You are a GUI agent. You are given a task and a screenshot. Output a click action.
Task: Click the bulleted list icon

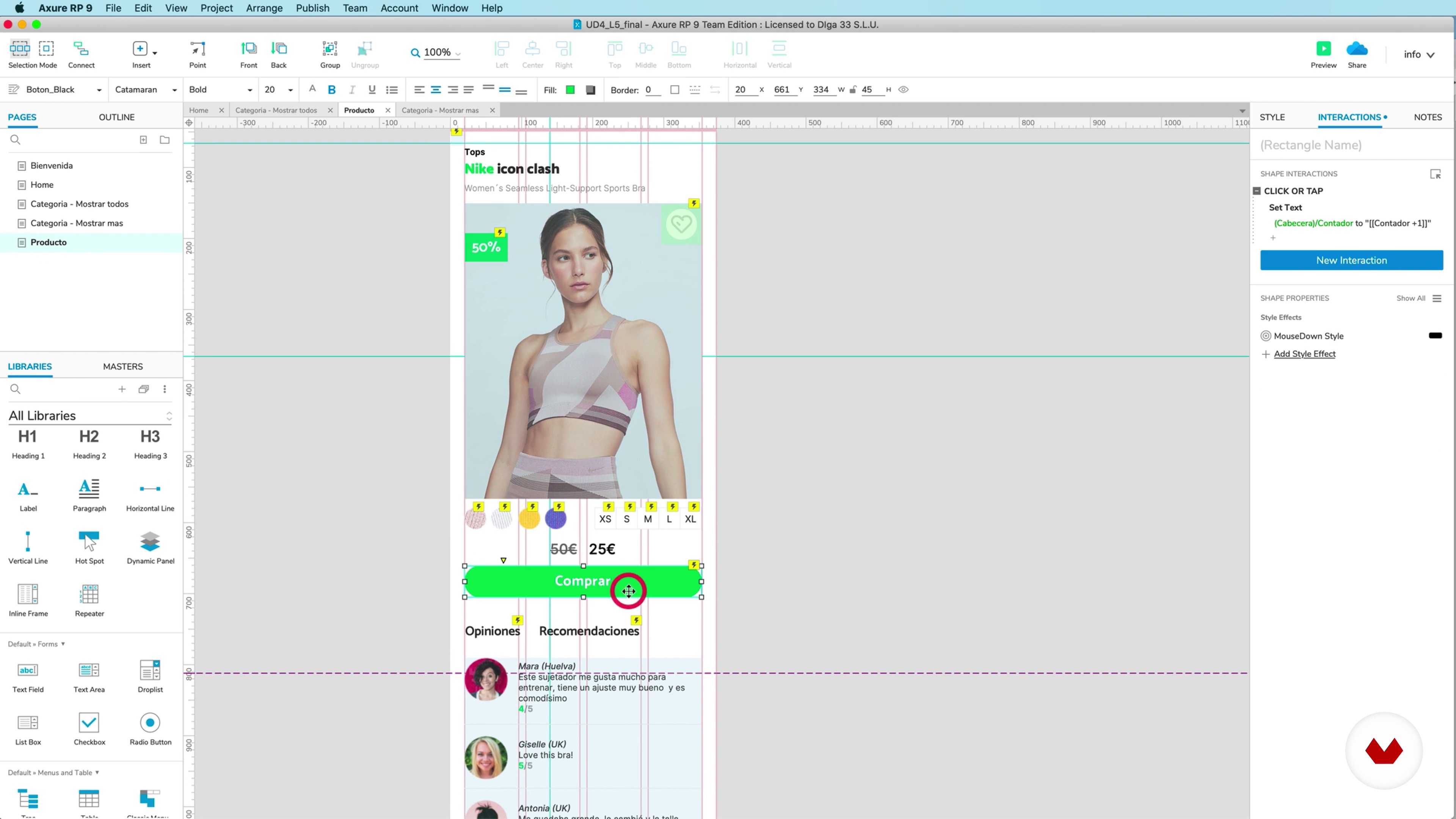pyautogui.click(x=392, y=90)
